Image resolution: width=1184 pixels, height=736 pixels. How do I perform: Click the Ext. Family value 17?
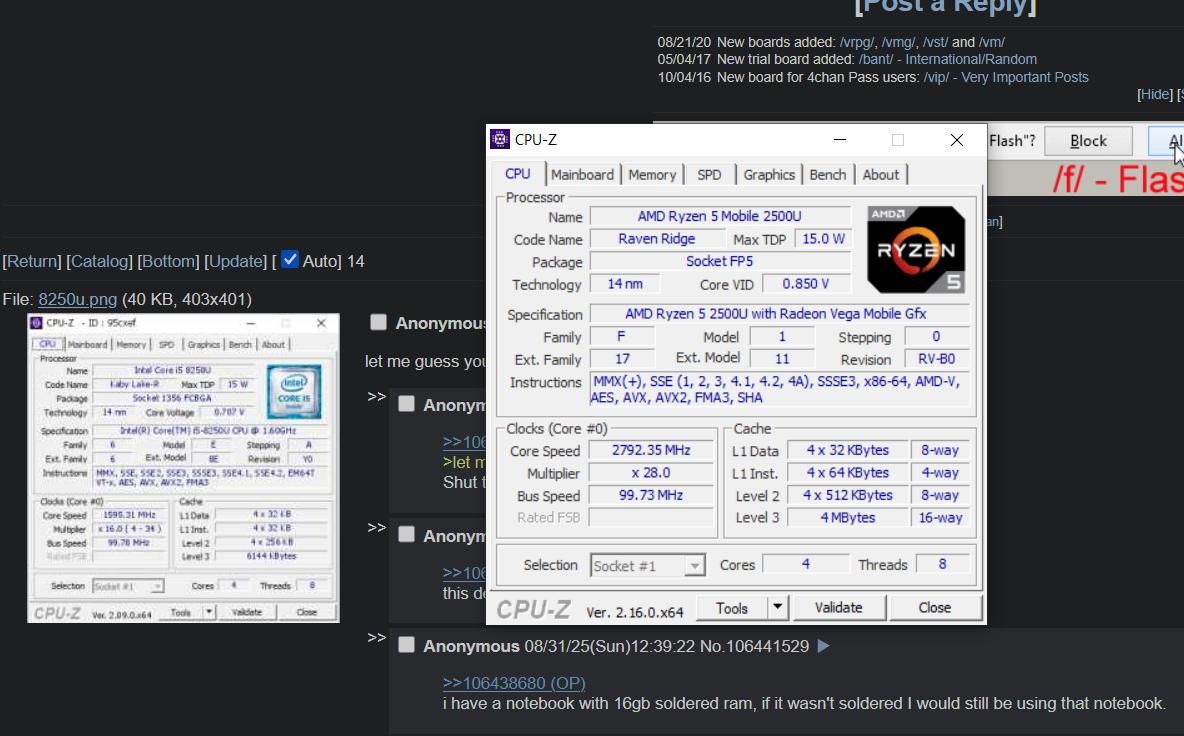[622, 359]
